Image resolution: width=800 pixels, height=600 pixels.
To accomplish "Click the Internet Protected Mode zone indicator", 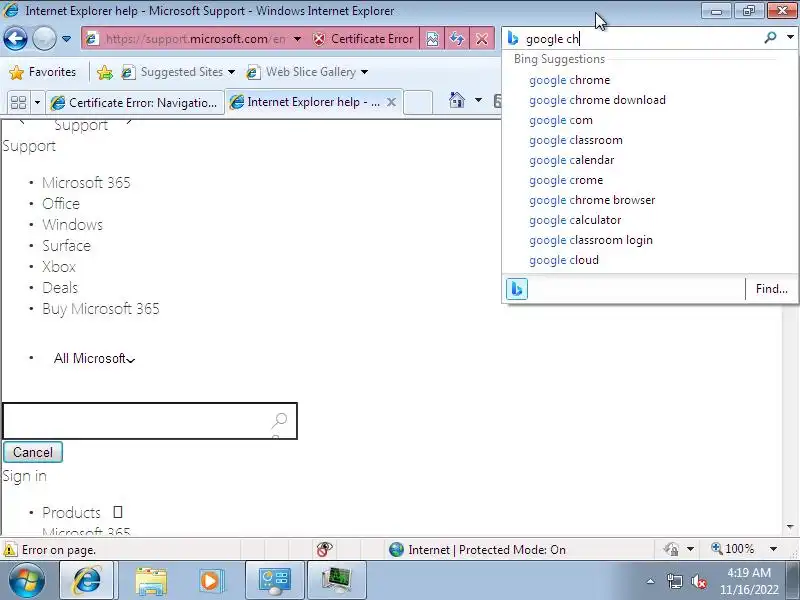I will [x=478, y=549].
